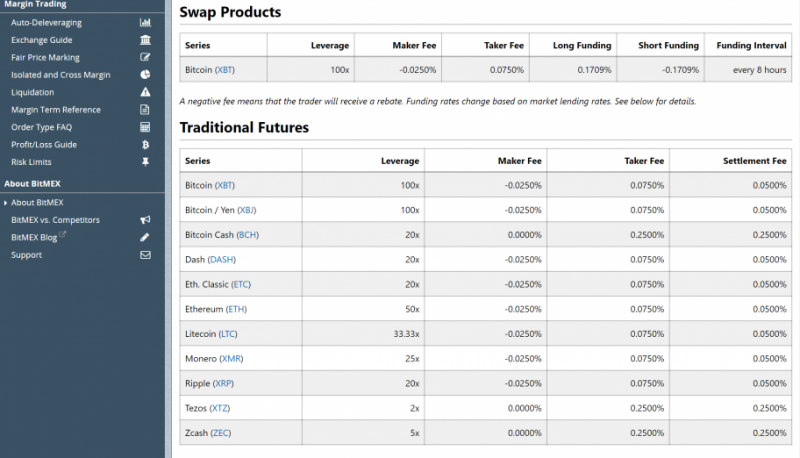800x458 pixels.
Task: Click the Risk Limits pin icon
Action: point(145,162)
